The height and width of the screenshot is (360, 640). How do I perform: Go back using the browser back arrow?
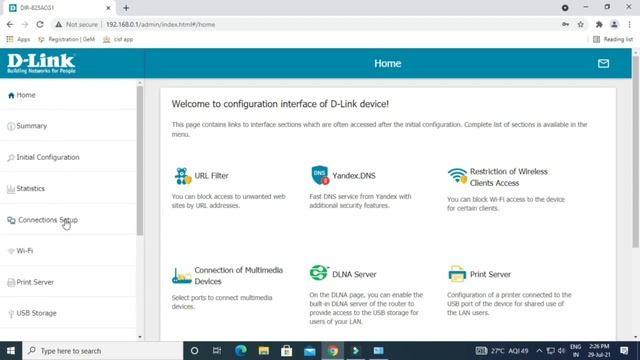coord(10,24)
